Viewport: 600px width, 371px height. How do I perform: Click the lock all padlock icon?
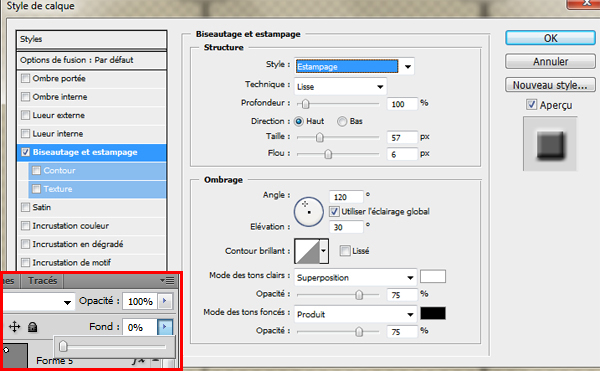(33, 327)
